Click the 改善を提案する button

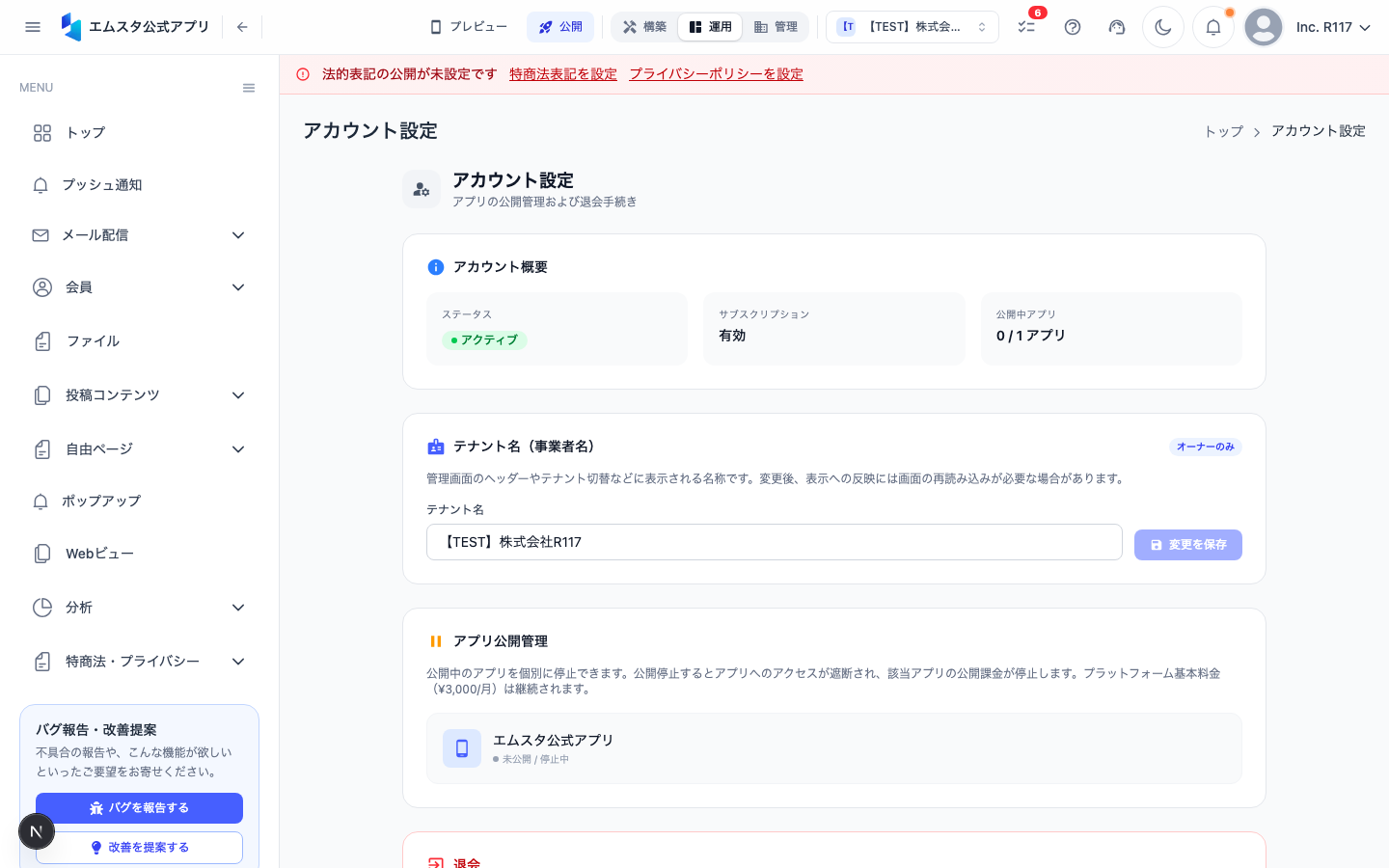tap(139, 848)
